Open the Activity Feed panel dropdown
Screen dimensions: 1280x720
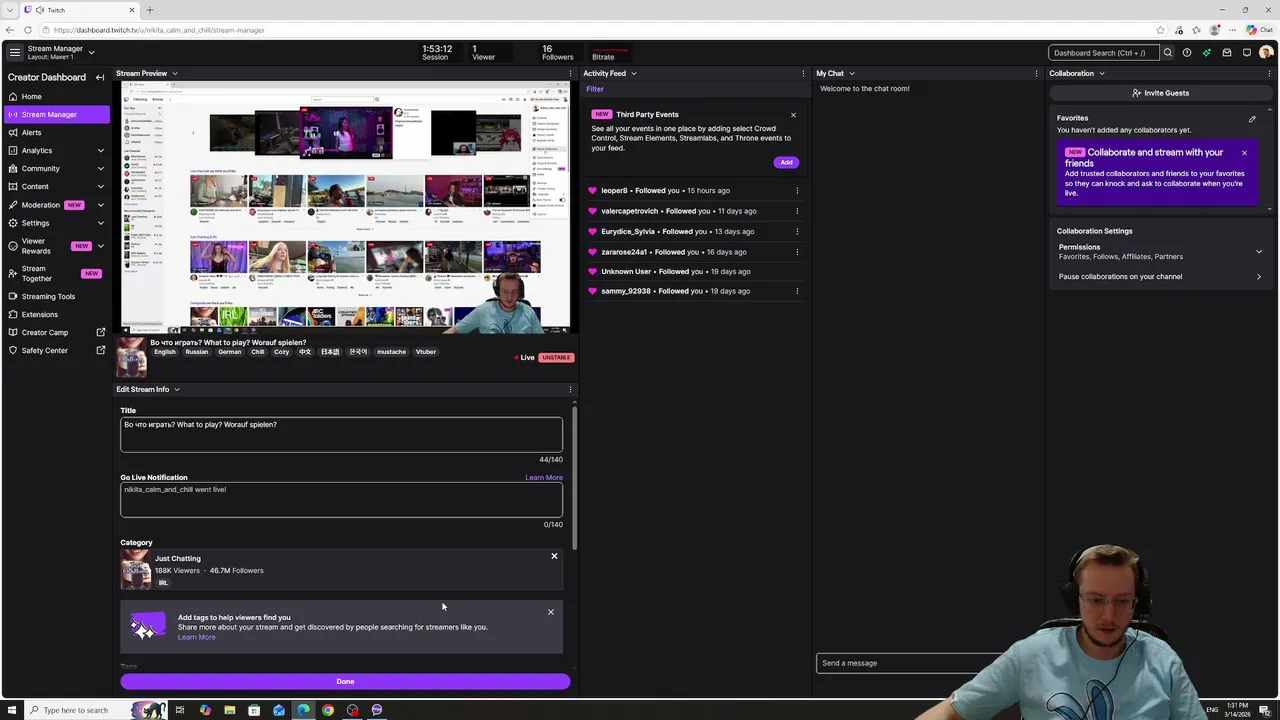pos(634,73)
